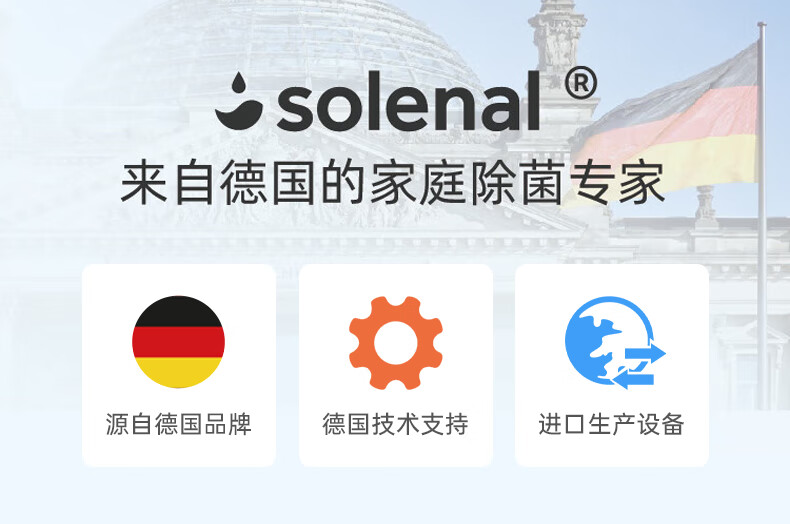Select the 进口生产设备 text label

(611, 424)
